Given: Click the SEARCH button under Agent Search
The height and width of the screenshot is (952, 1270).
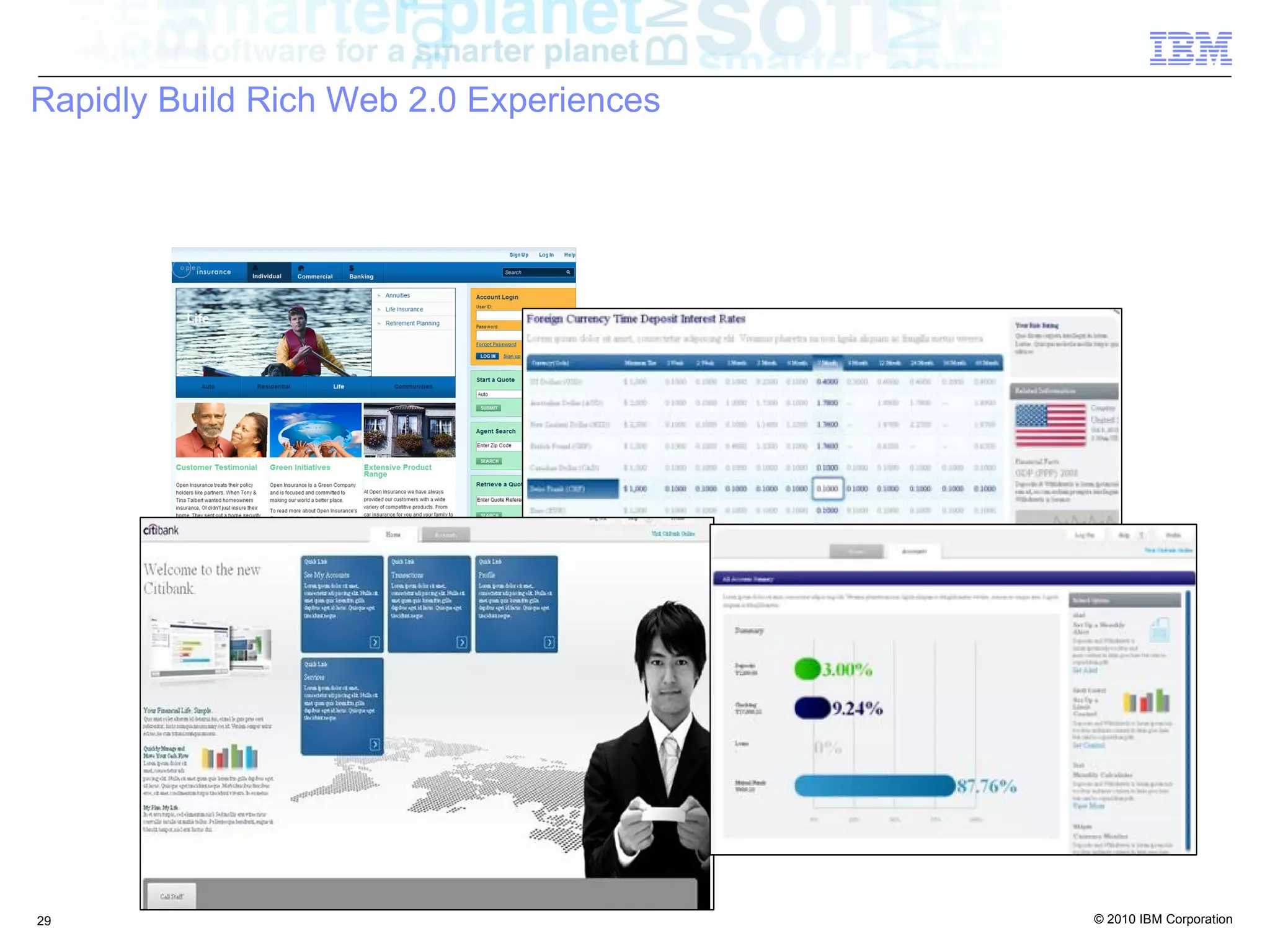Looking at the screenshot, I should tap(489, 461).
